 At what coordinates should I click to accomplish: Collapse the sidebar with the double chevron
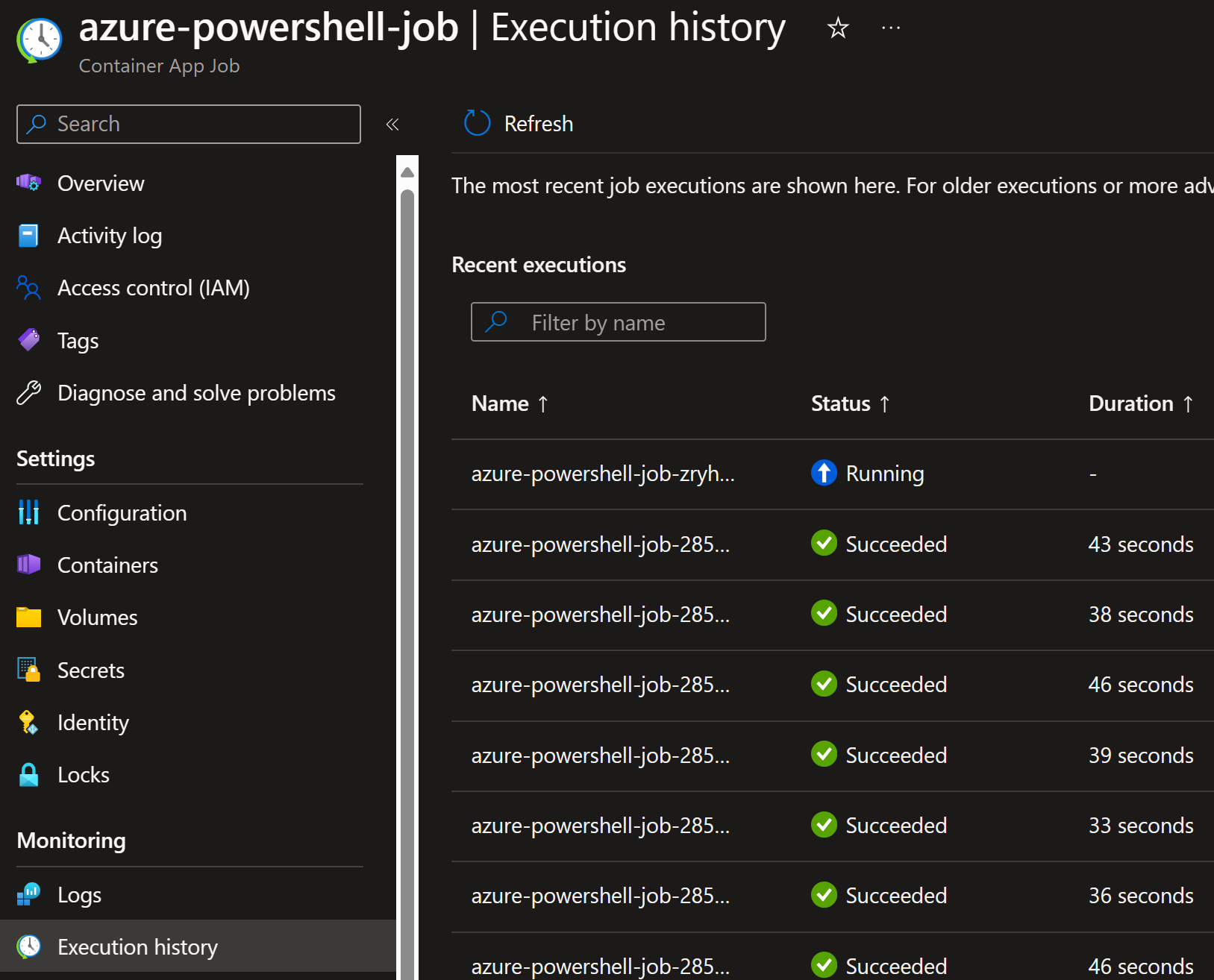pyautogui.click(x=392, y=125)
